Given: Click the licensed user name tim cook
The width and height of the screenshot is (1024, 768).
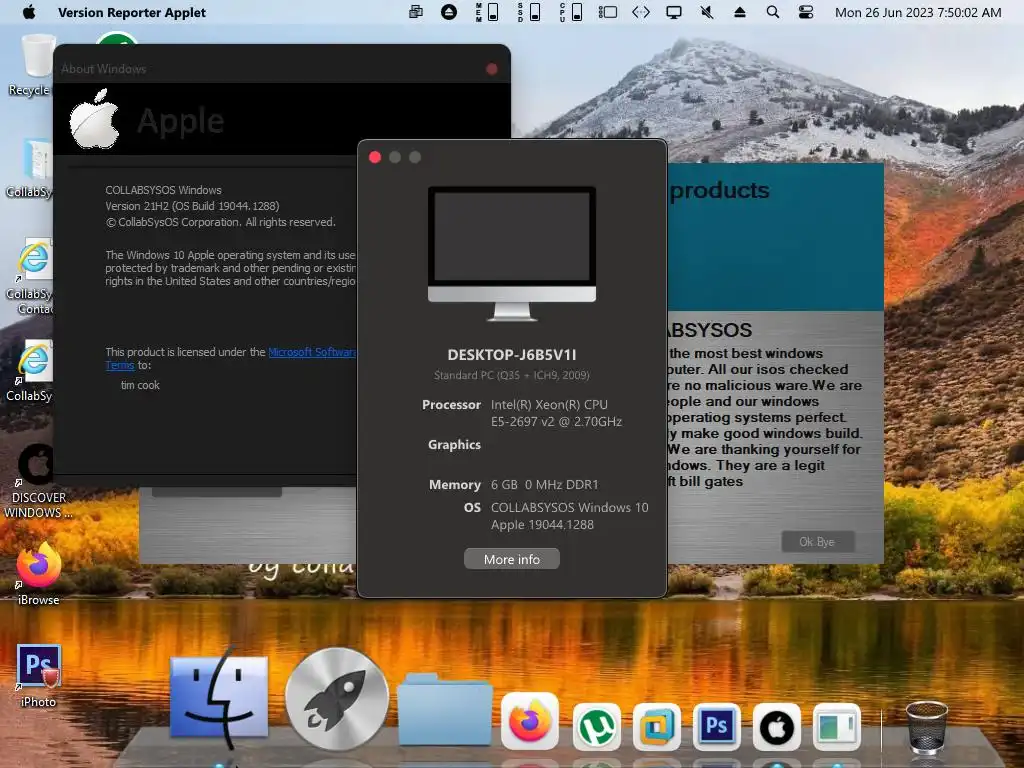Looking at the screenshot, I should pyautogui.click(x=140, y=385).
